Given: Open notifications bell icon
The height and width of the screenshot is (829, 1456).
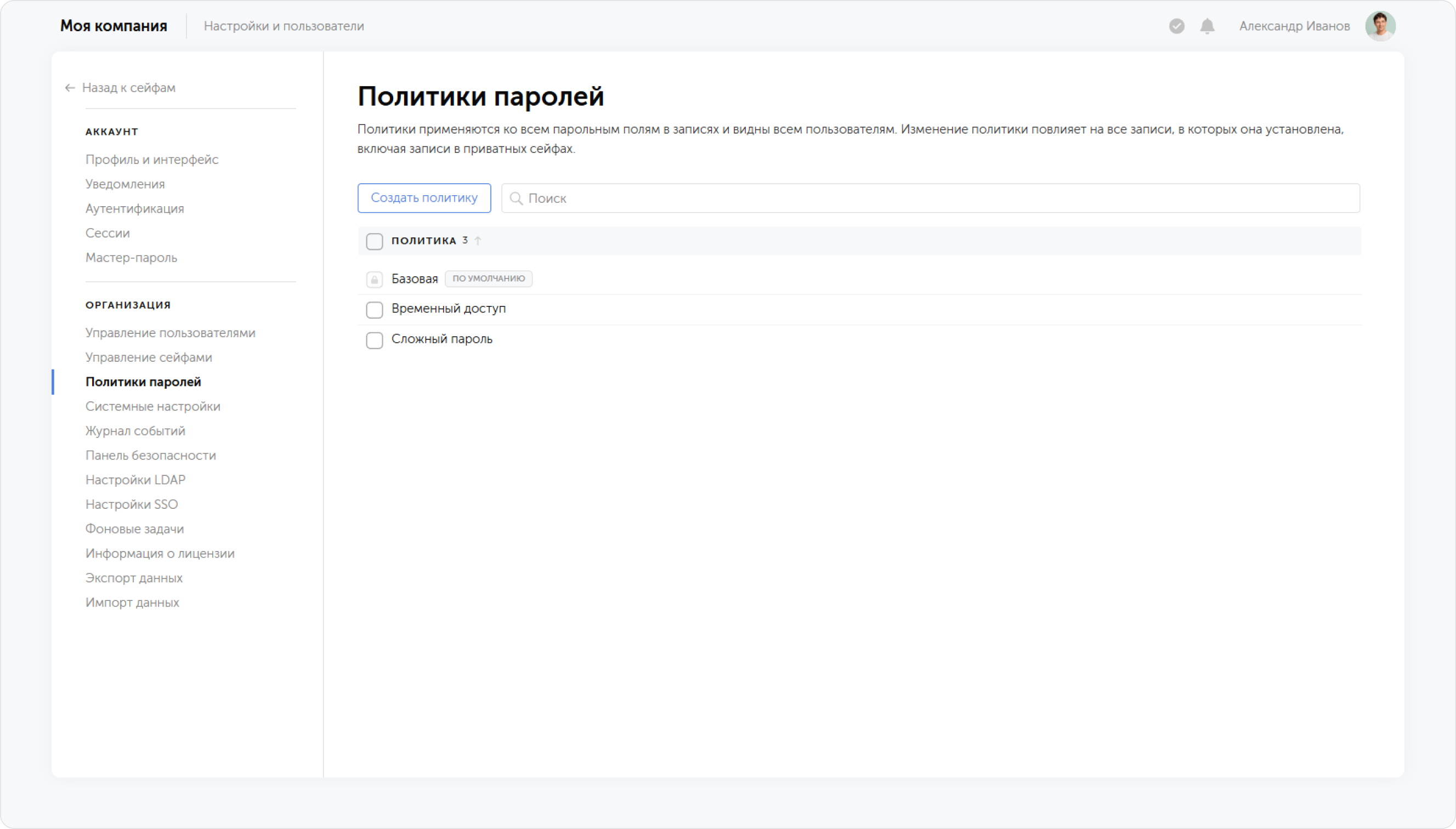Looking at the screenshot, I should tap(1207, 26).
